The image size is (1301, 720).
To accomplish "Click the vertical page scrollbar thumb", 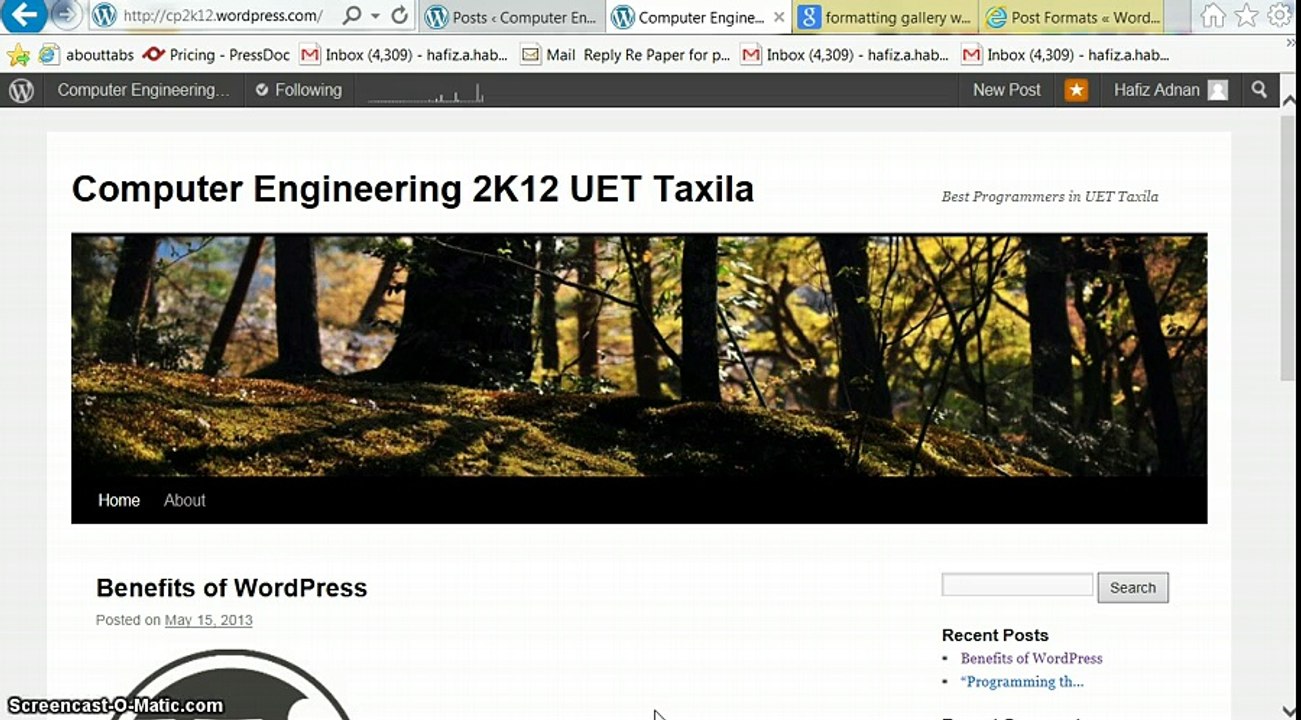I will coord(1287,247).
